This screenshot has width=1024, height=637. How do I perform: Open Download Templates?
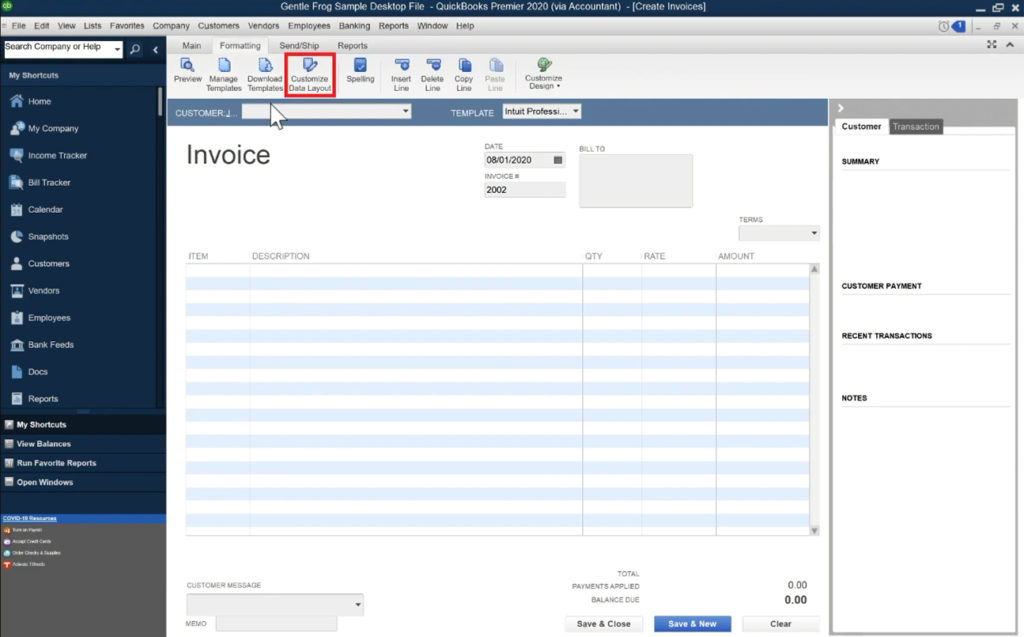click(x=264, y=70)
